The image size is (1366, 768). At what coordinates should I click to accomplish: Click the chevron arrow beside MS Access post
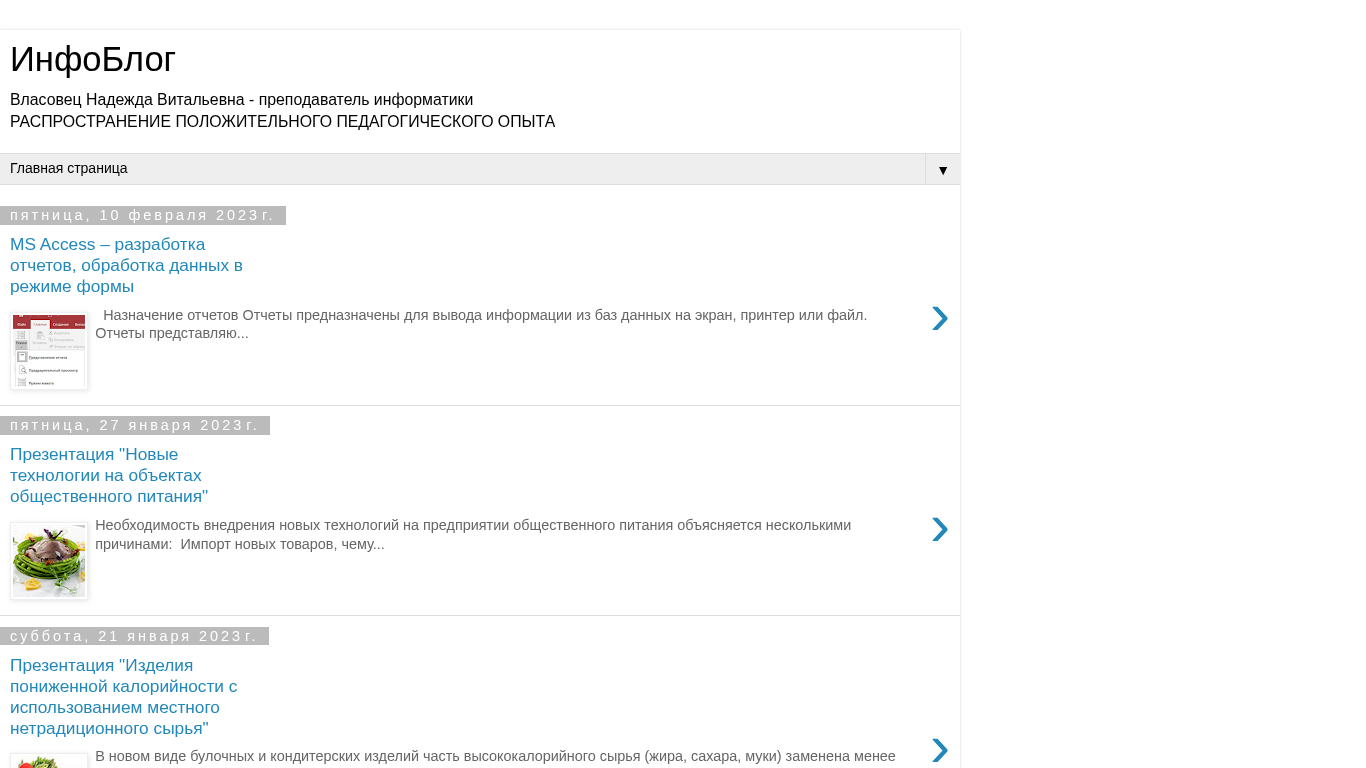coord(939,318)
